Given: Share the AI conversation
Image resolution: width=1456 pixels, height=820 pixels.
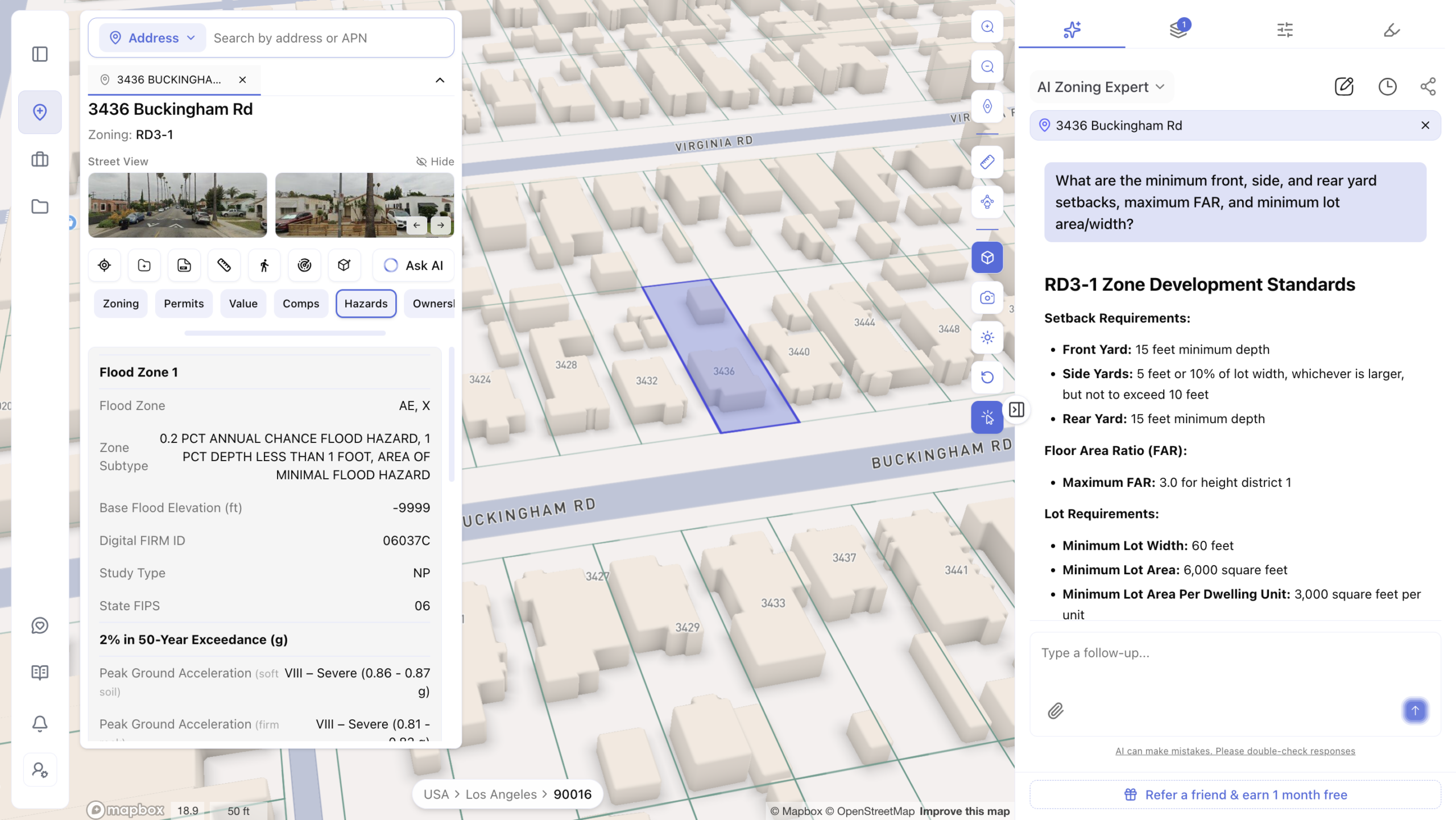Looking at the screenshot, I should (x=1428, y=86).
